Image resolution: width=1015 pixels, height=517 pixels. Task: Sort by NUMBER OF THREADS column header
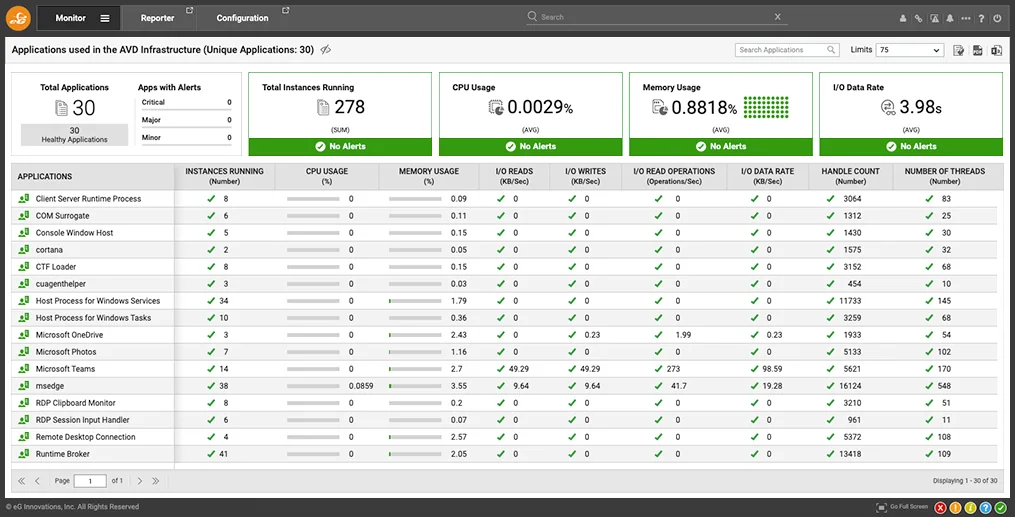tap(944, 176)
